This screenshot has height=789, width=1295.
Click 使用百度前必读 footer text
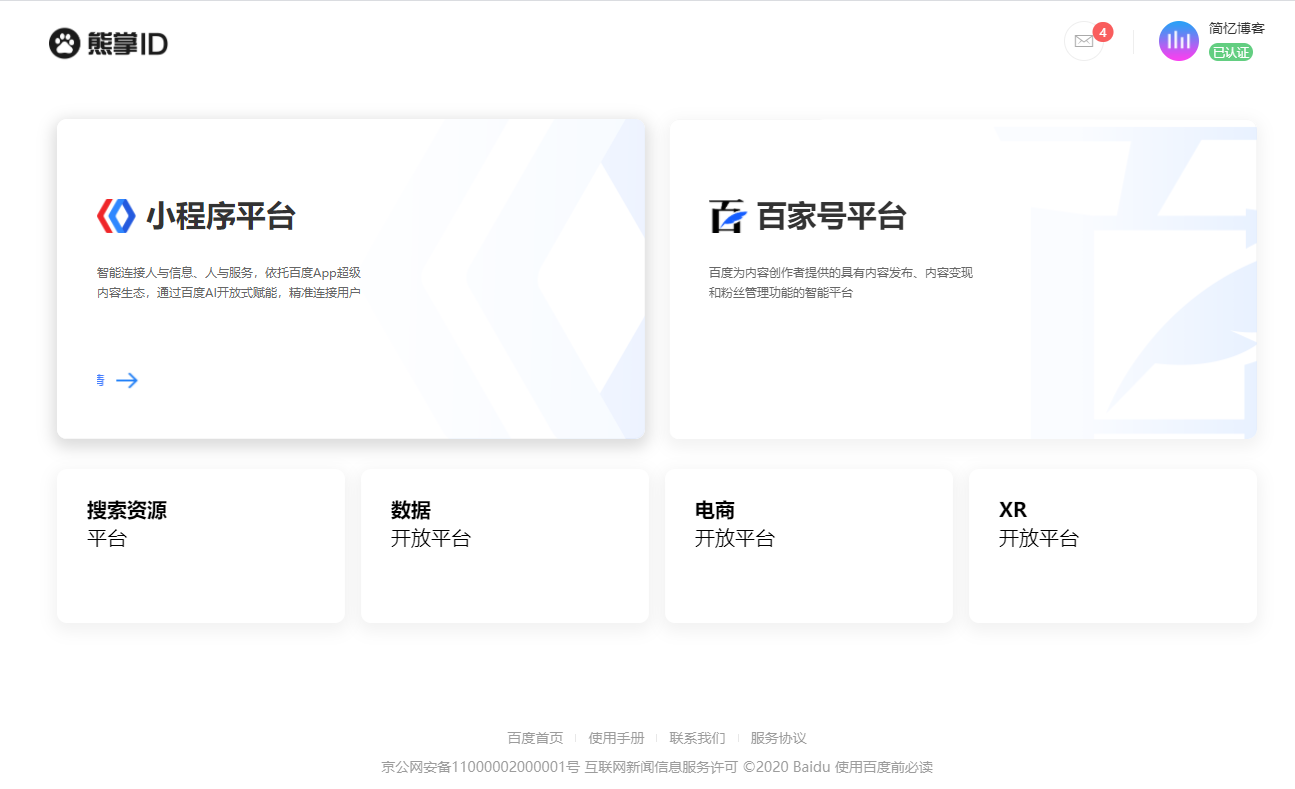tap(884, 767)
